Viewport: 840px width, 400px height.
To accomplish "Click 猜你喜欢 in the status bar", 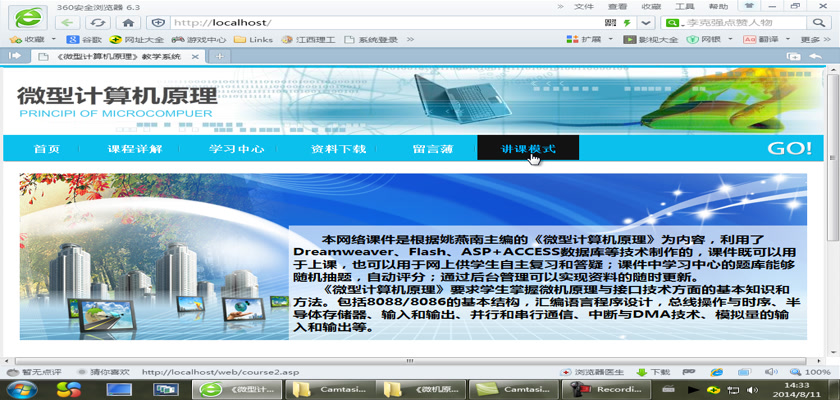I will tap(103, 372).
